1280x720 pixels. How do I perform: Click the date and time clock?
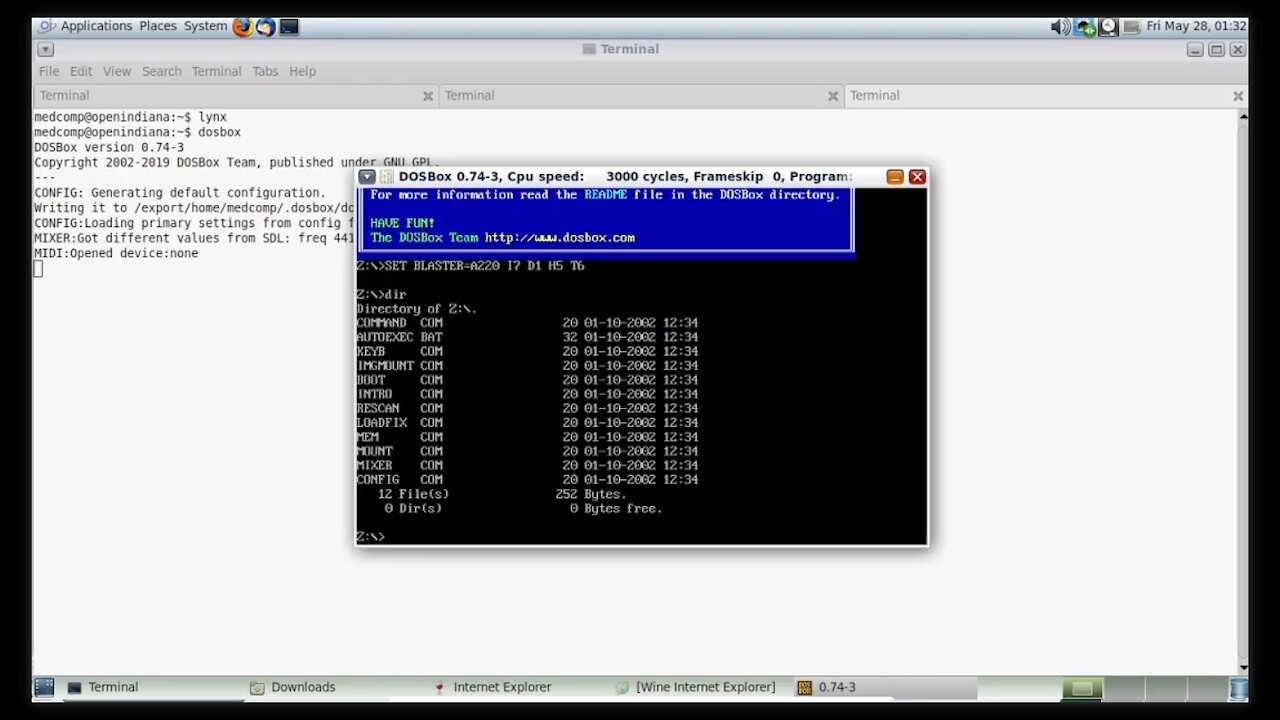click(x=1196, y=27)
